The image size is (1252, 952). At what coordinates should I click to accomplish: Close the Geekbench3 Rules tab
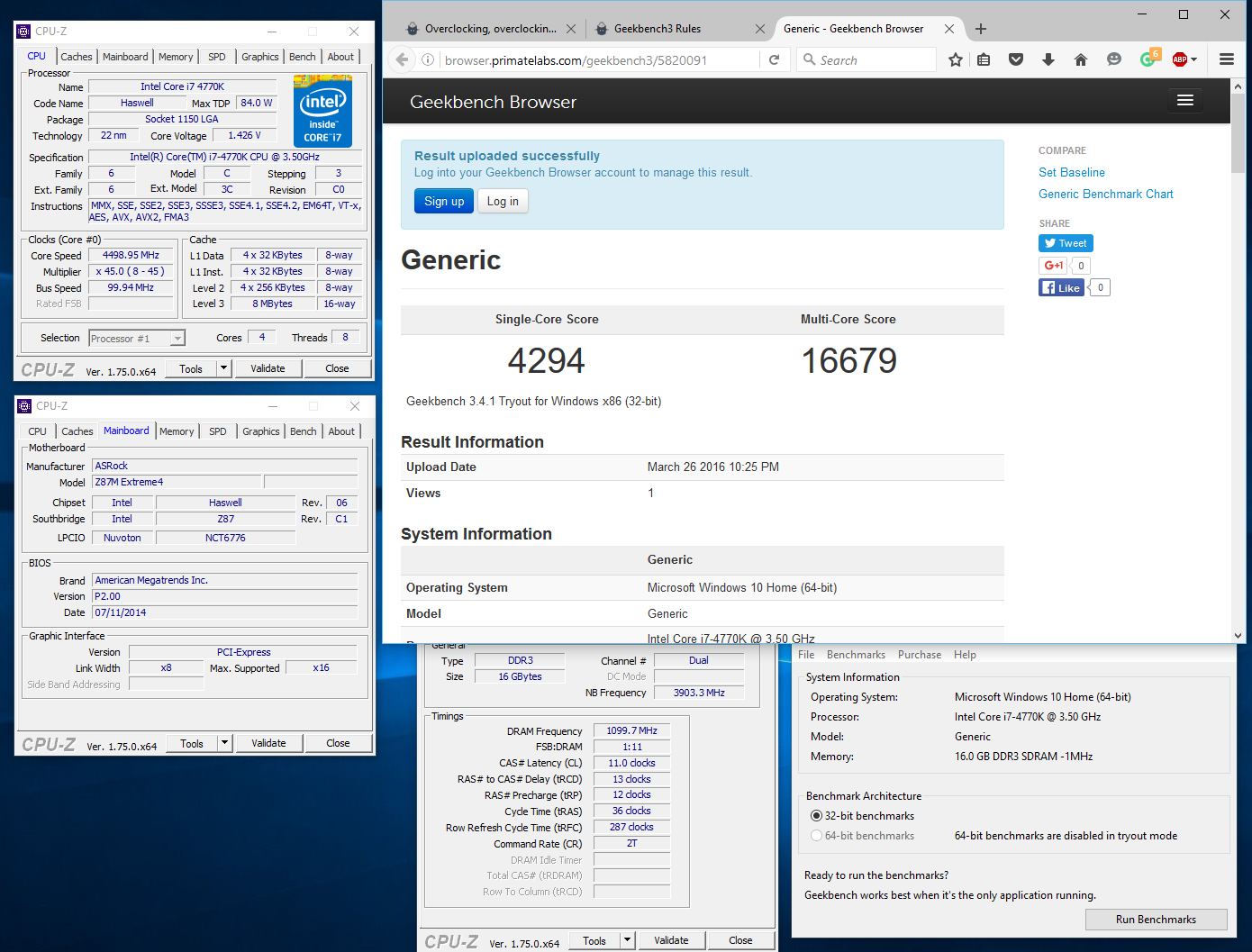(760, 29)
